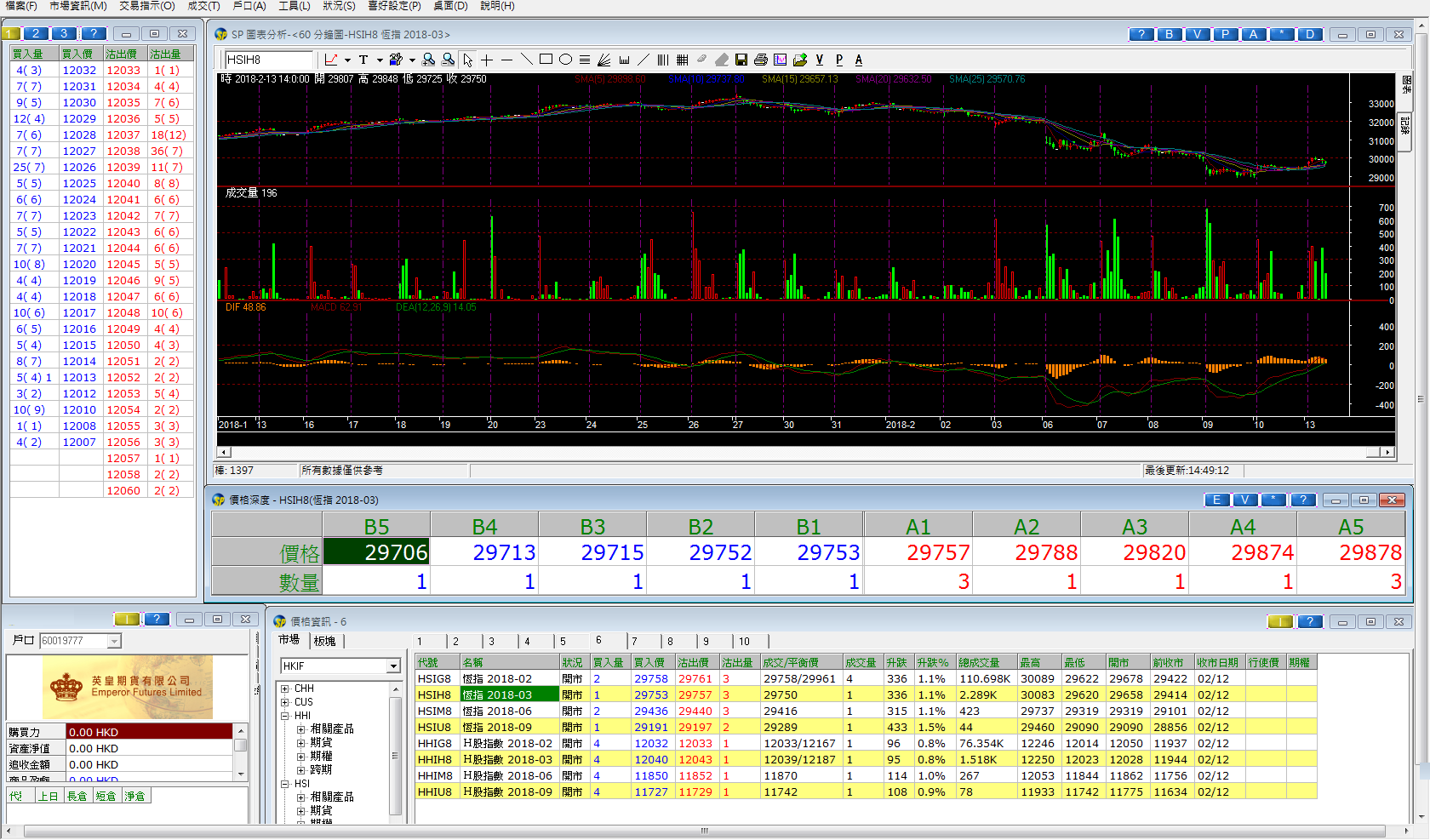The width and height of the screenshot is (1430, 840).
Task: Select the grid lines tool
Action: point(683,60)
